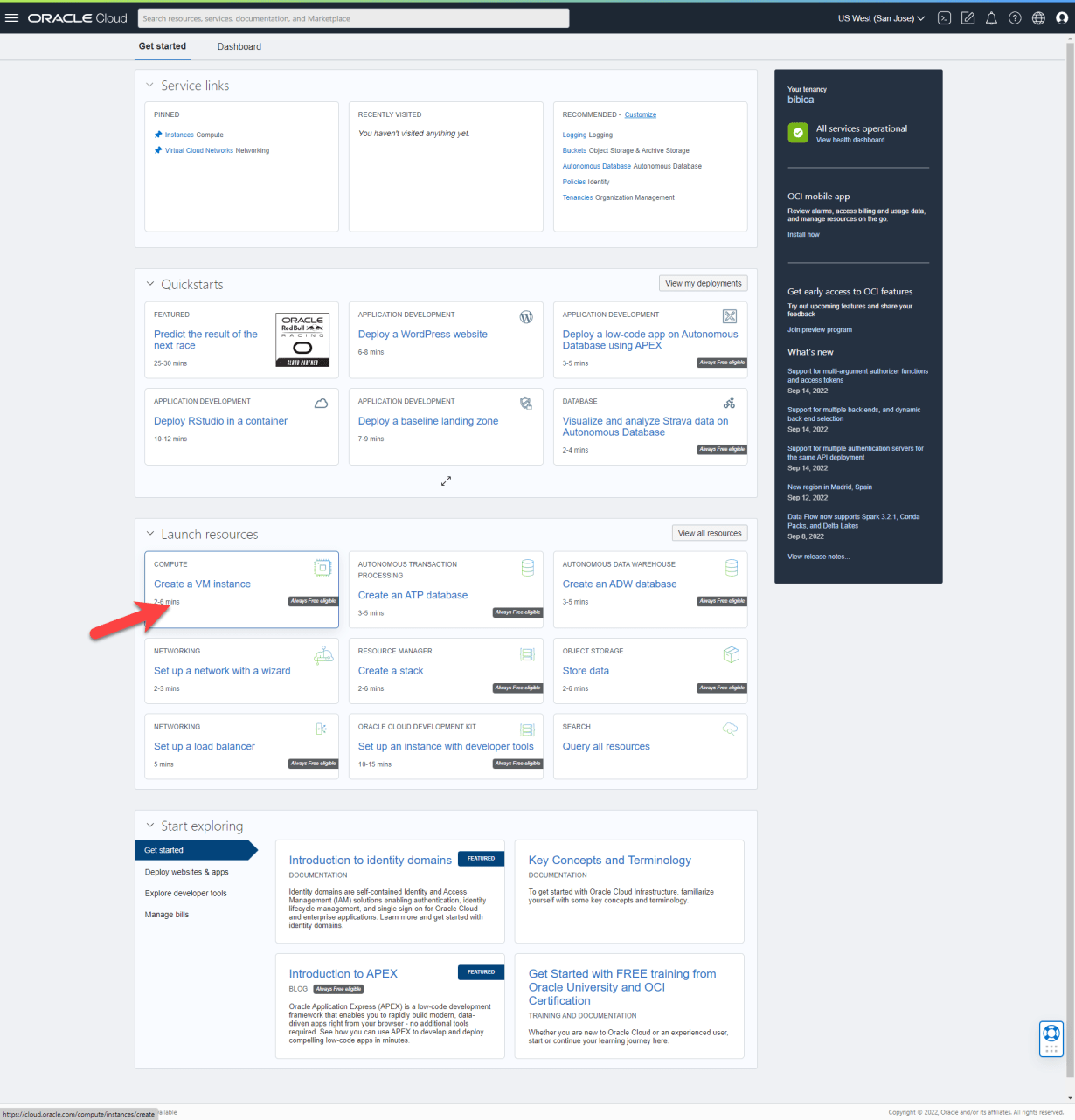The width and height of the screenshot is (1075, 1120).
Task: Click View my deployments button
Action: (704, 283)
